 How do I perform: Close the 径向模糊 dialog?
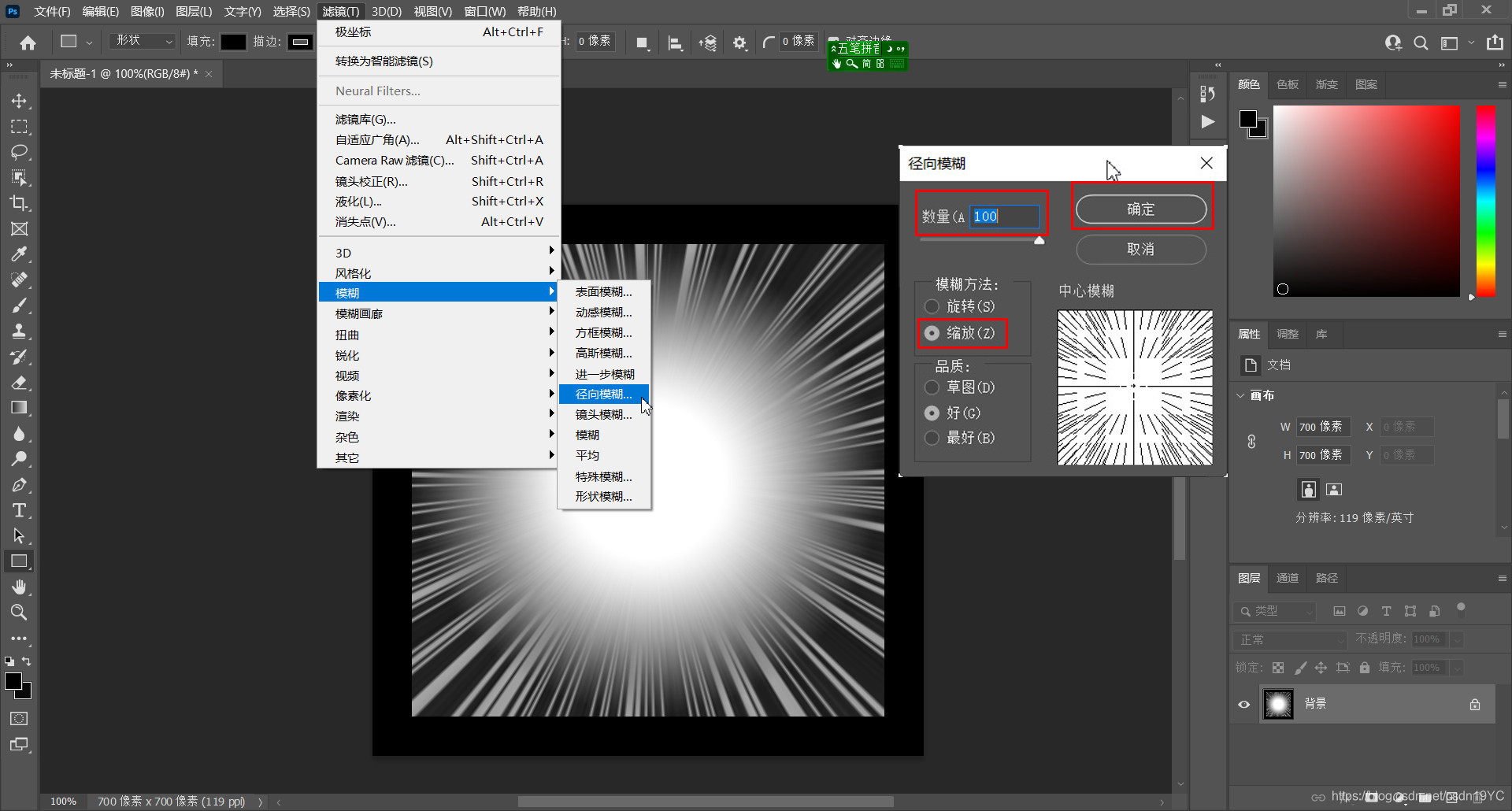1206,163
